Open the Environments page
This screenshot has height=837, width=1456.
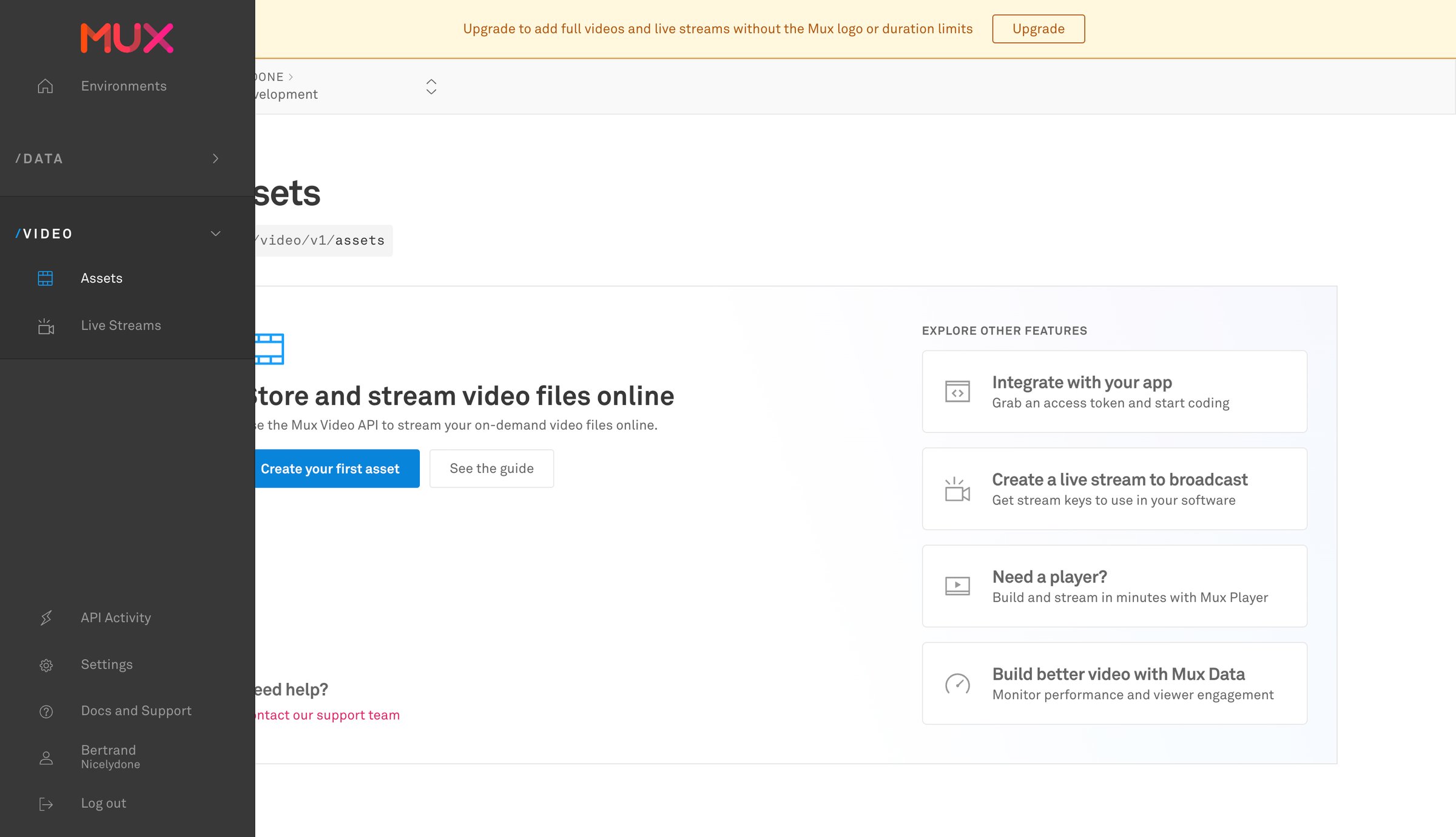[x=124, y=86]
